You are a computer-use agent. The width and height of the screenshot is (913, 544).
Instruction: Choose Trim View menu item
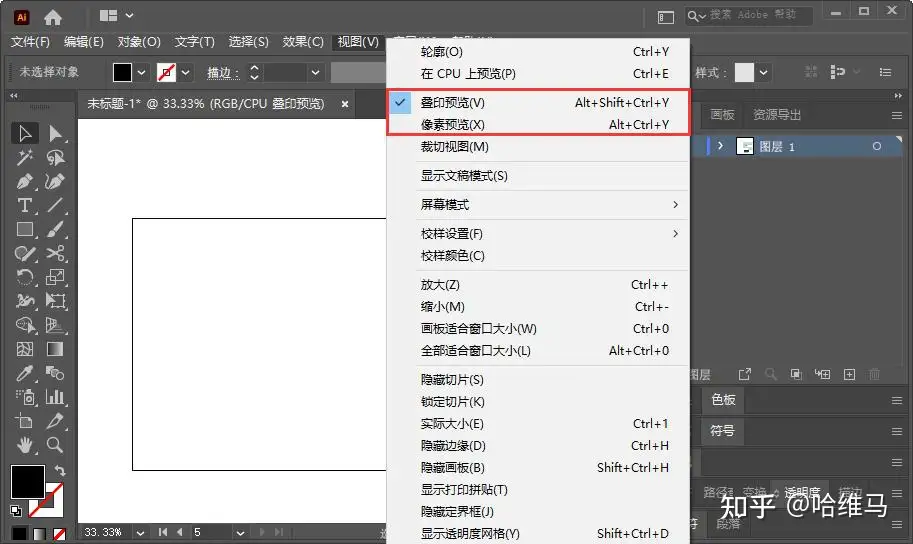tap(537, 147)
